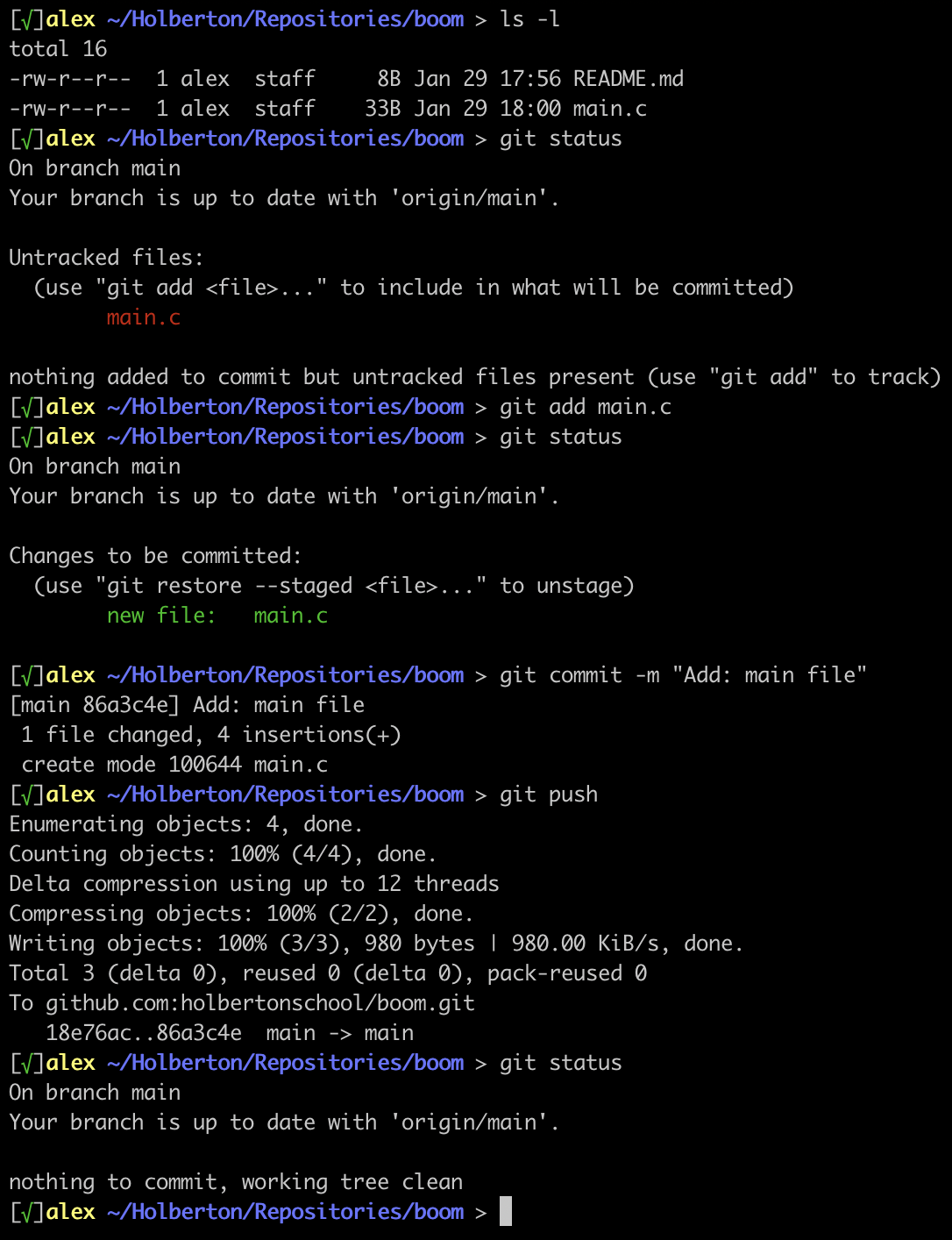Click the github.com:holbertonschool/boom.git remote URL
952x1240 pixels.
[x=259, y=1003]
